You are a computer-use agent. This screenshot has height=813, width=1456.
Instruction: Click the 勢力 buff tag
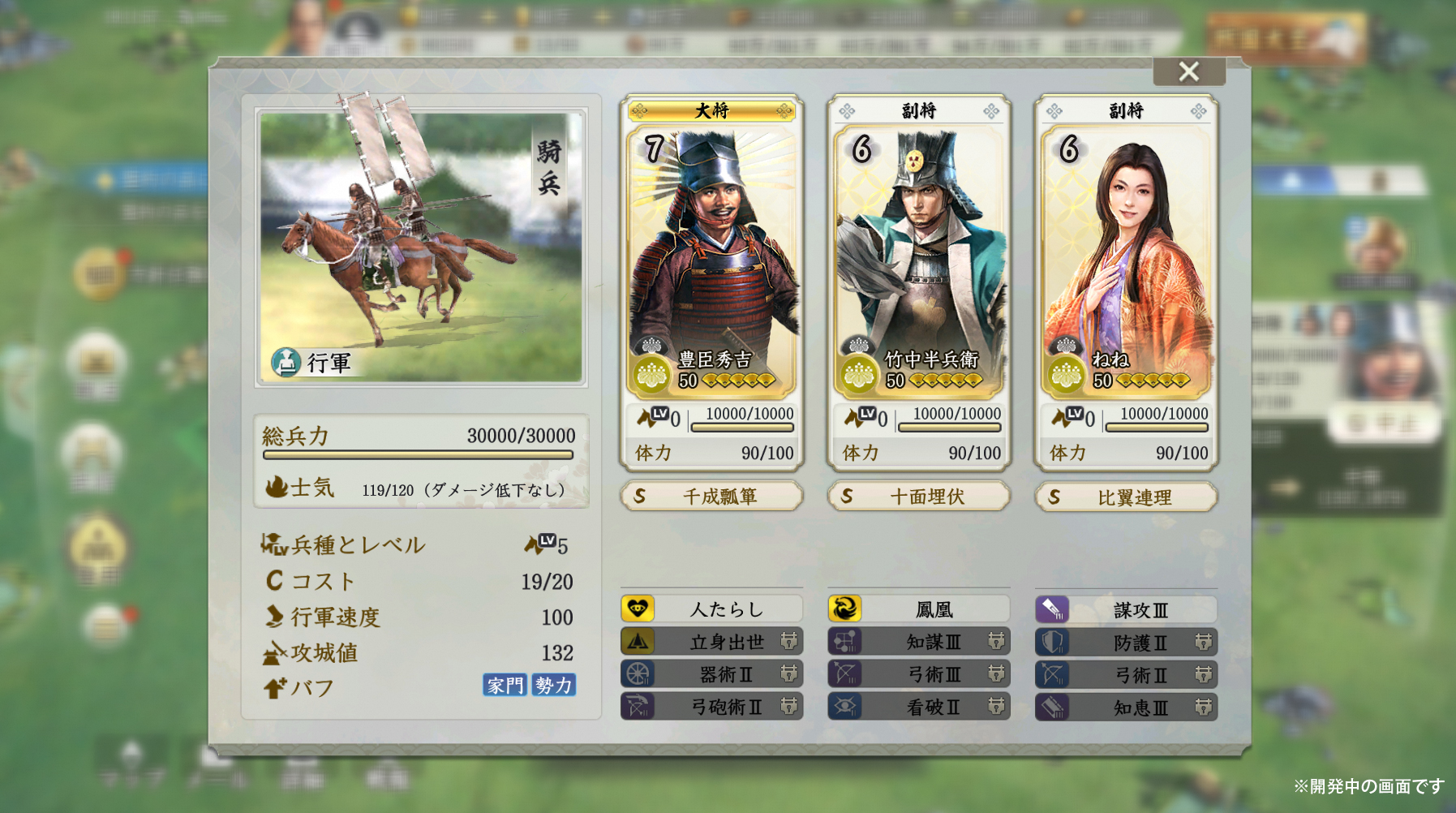point(553,686)
